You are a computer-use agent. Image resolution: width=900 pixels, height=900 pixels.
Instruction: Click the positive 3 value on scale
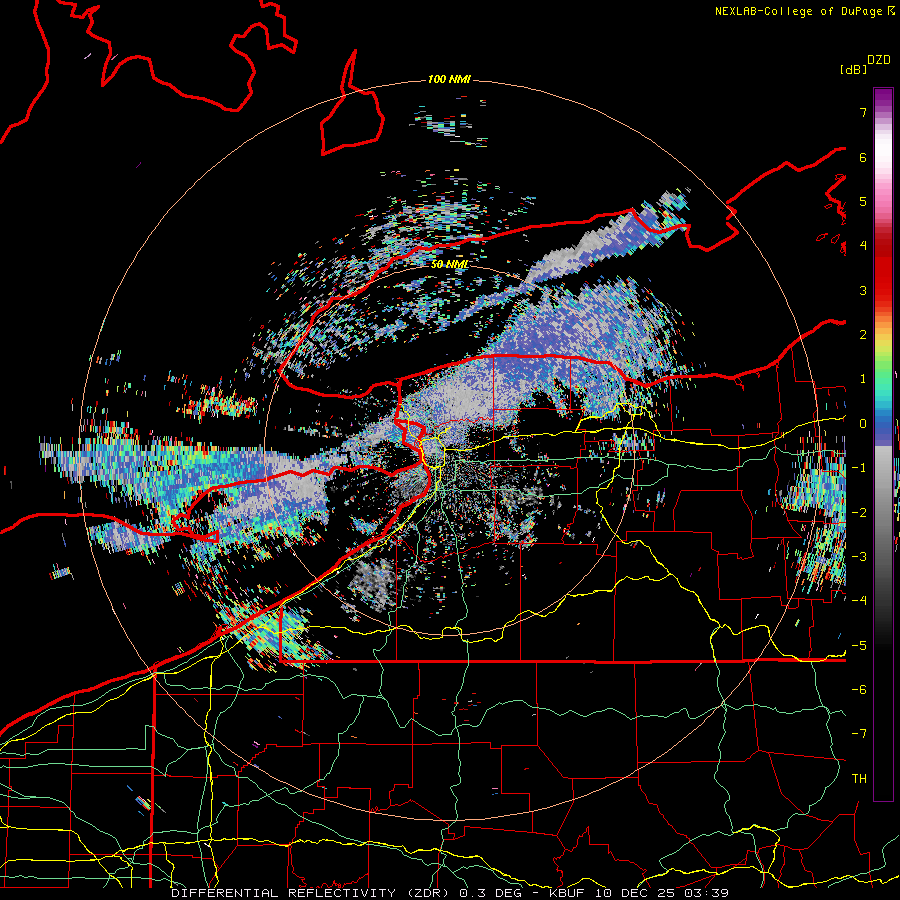pos(863,290)
